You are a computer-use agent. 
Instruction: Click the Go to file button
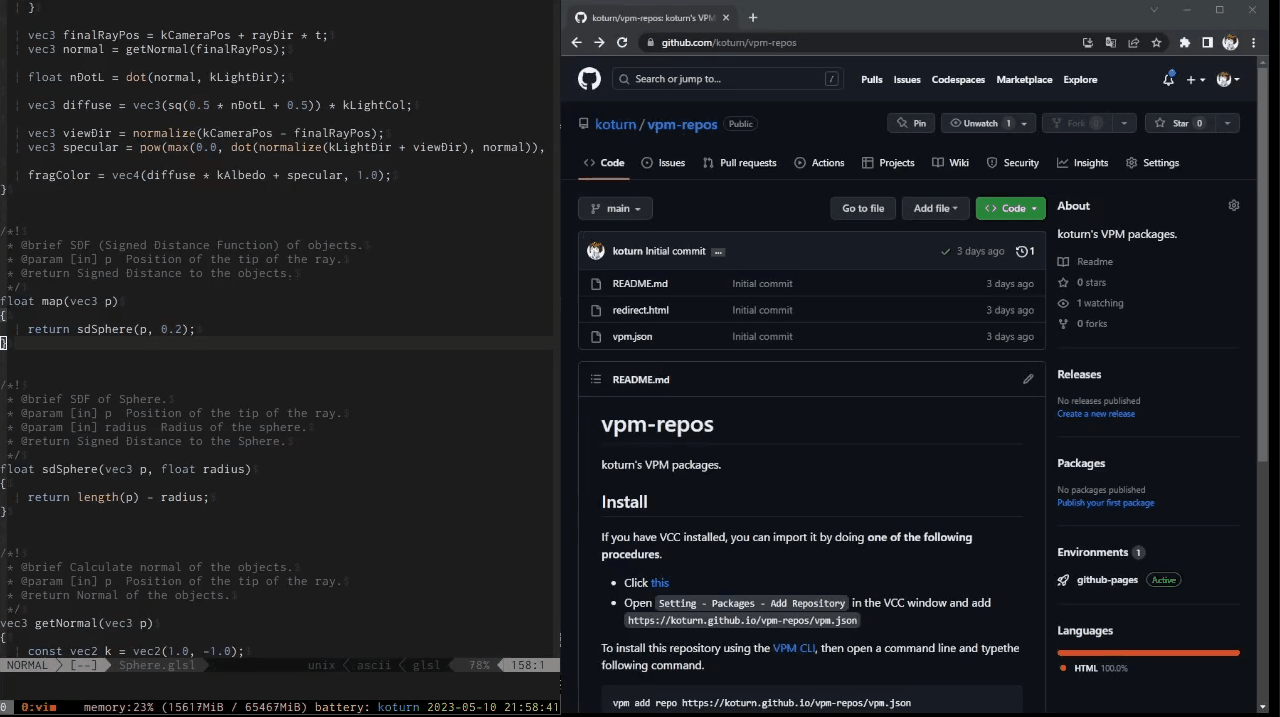[x=863, y=208]
